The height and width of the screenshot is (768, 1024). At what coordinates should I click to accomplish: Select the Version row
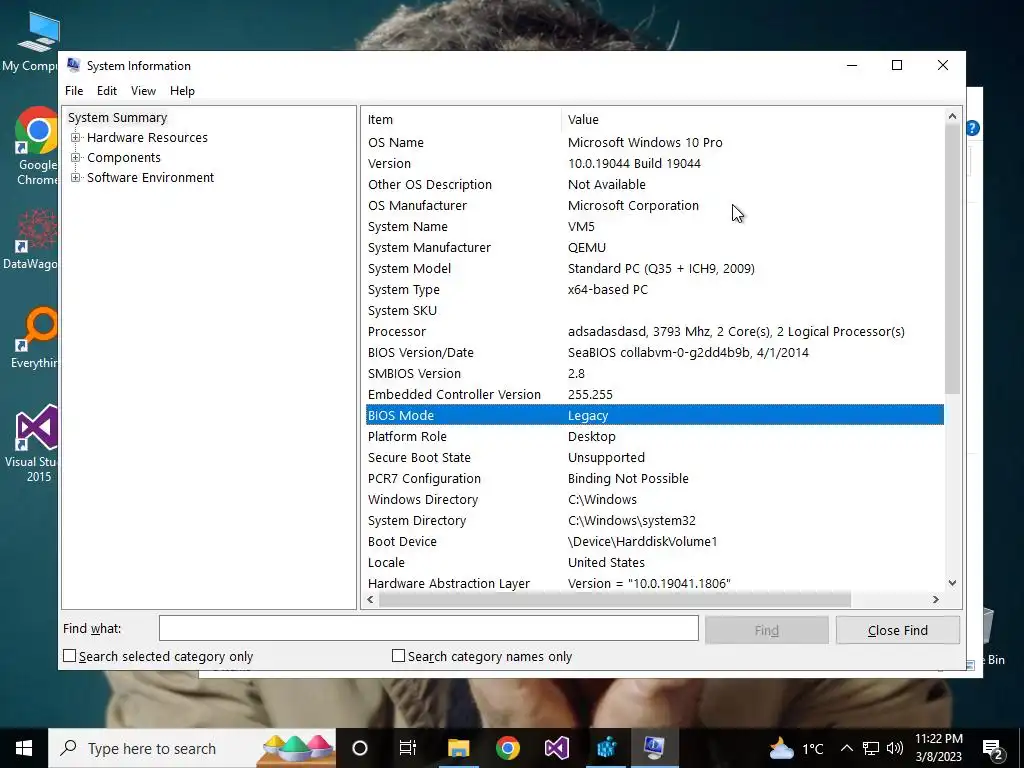[x=654, y=163]
